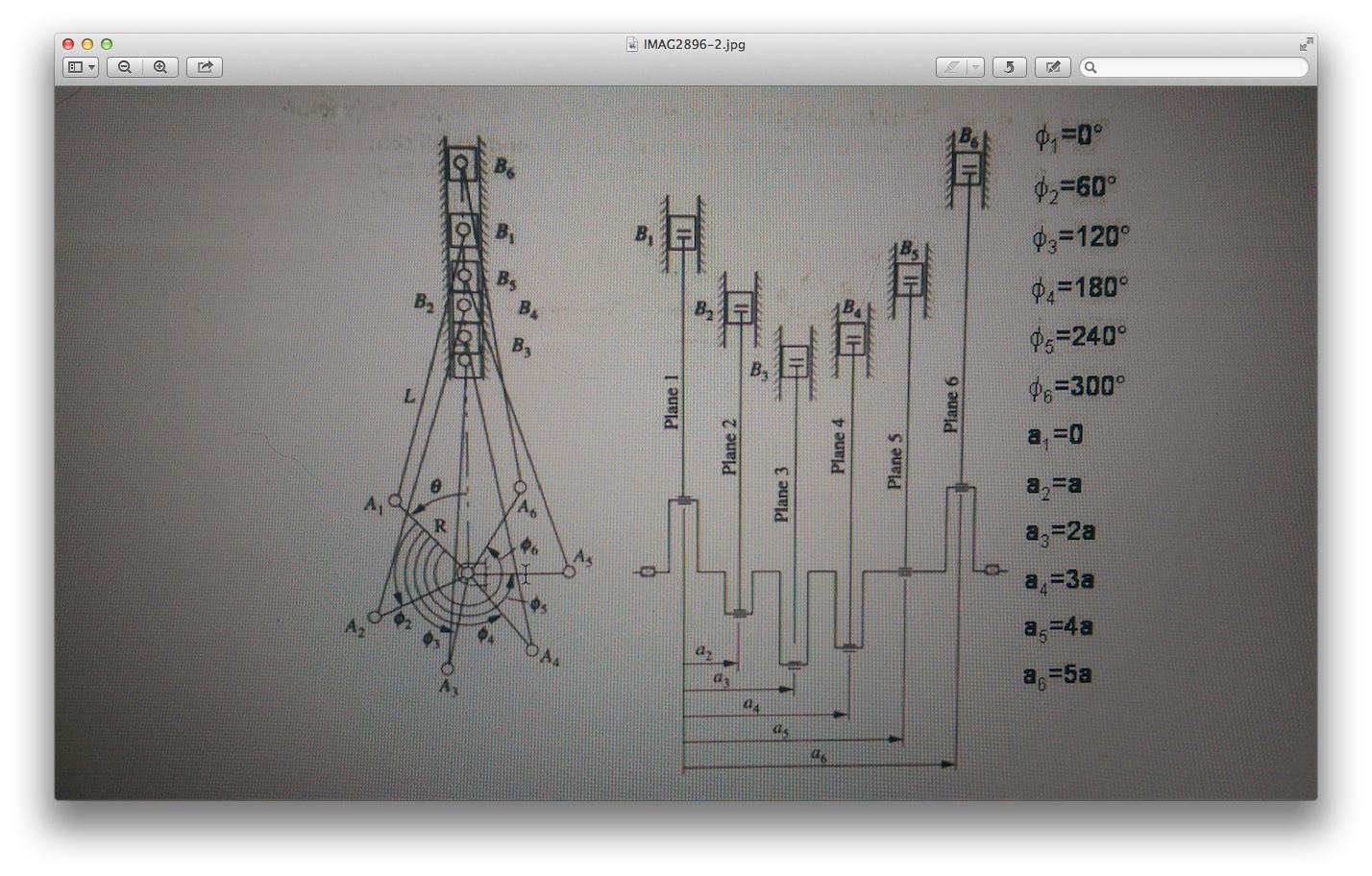The image size is (1372, 876).
Task: Click the text "φ5=240°"
Action: [1078, 338]
